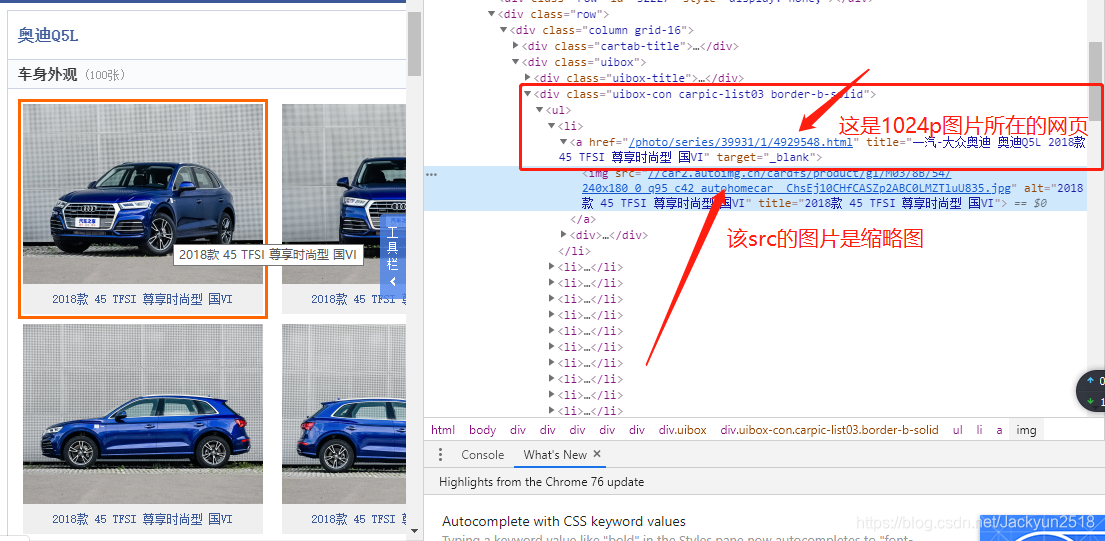Select the What's New drawer tab

point(555,454)
